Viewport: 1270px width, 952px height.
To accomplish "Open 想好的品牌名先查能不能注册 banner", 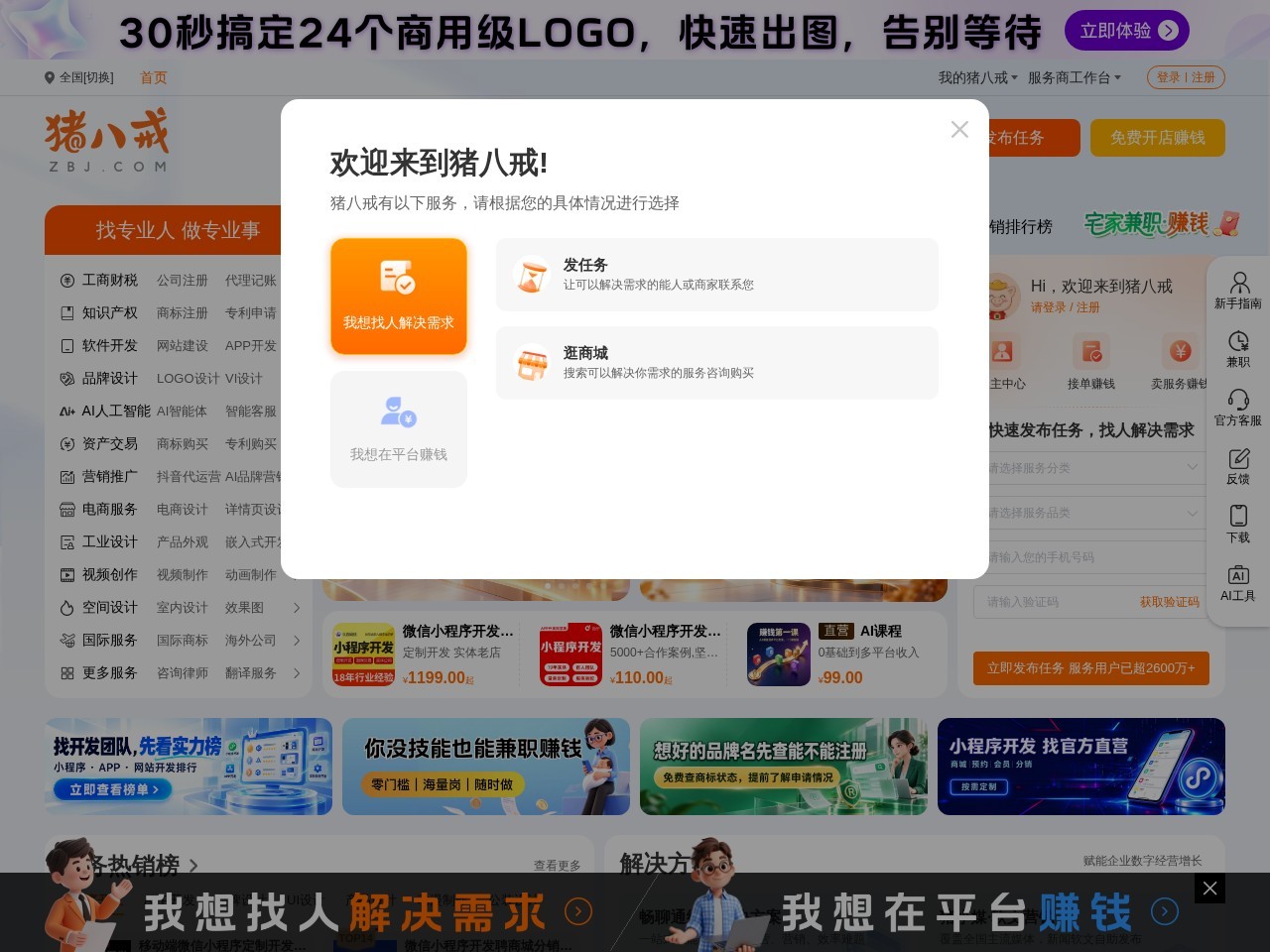I will 784,767.
